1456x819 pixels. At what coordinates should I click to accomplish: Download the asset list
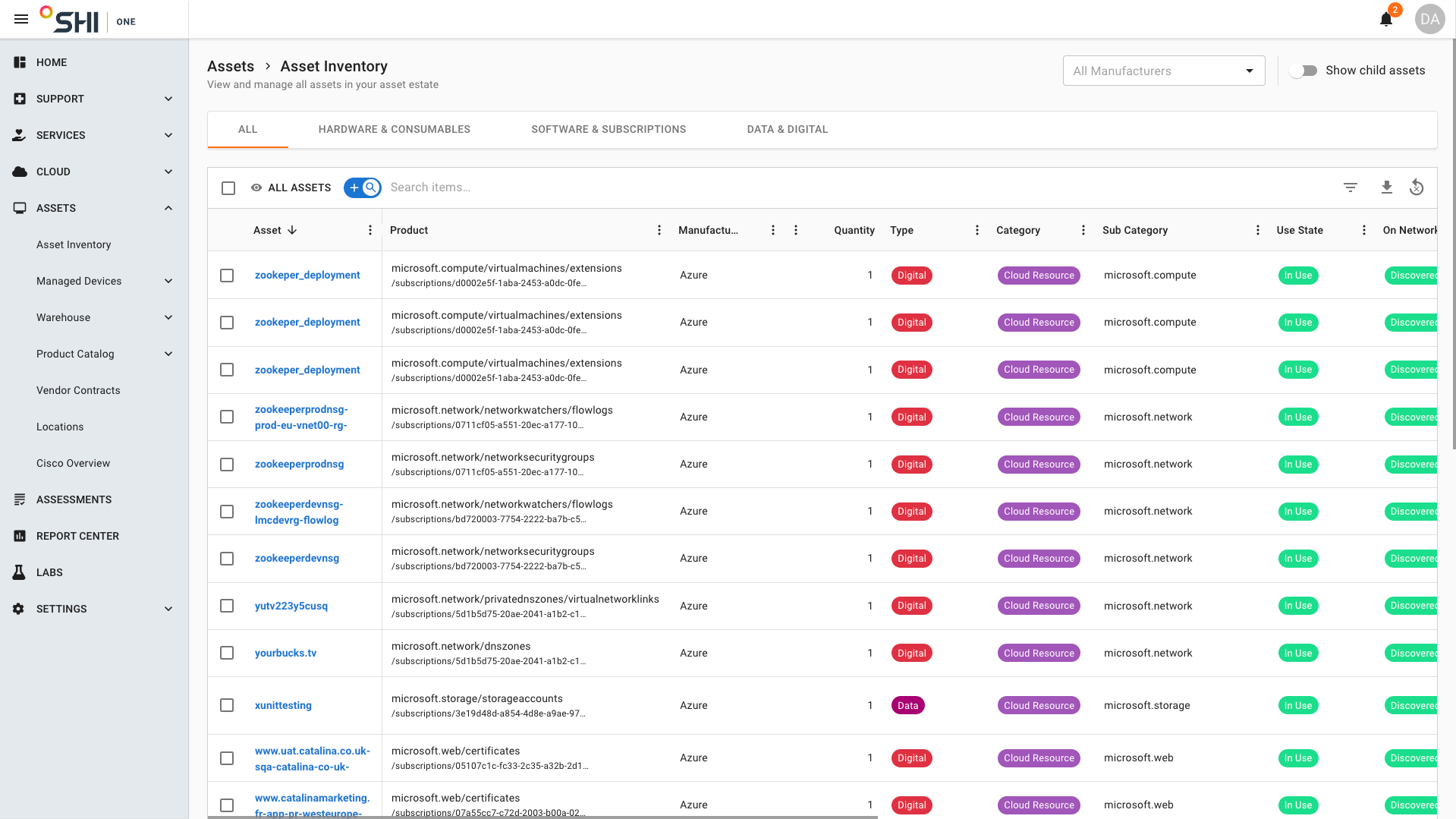point(1386,187)
